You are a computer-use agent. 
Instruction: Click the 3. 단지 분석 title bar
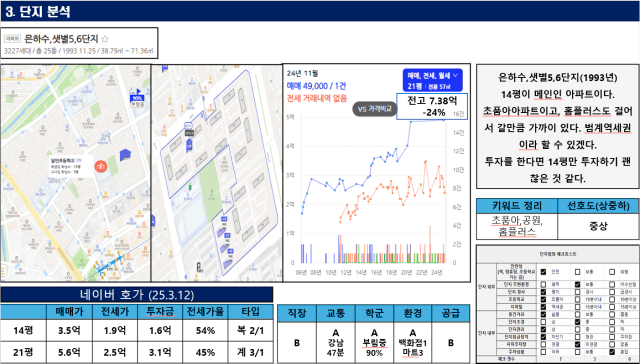pyautogui.click(x=320, y=11)
